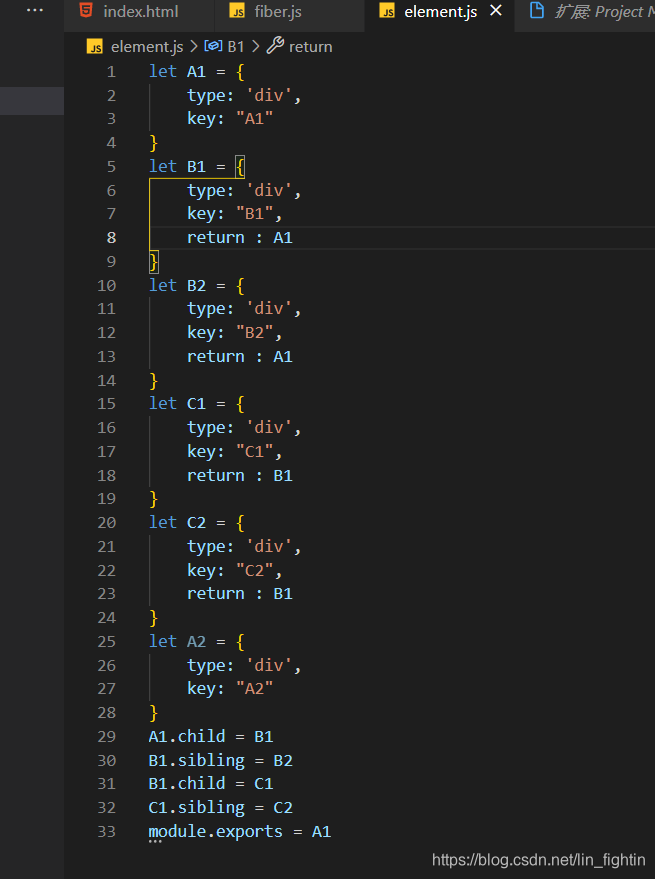Open the index.html tab
Screen dimensions: 655x879
[139, 12]
